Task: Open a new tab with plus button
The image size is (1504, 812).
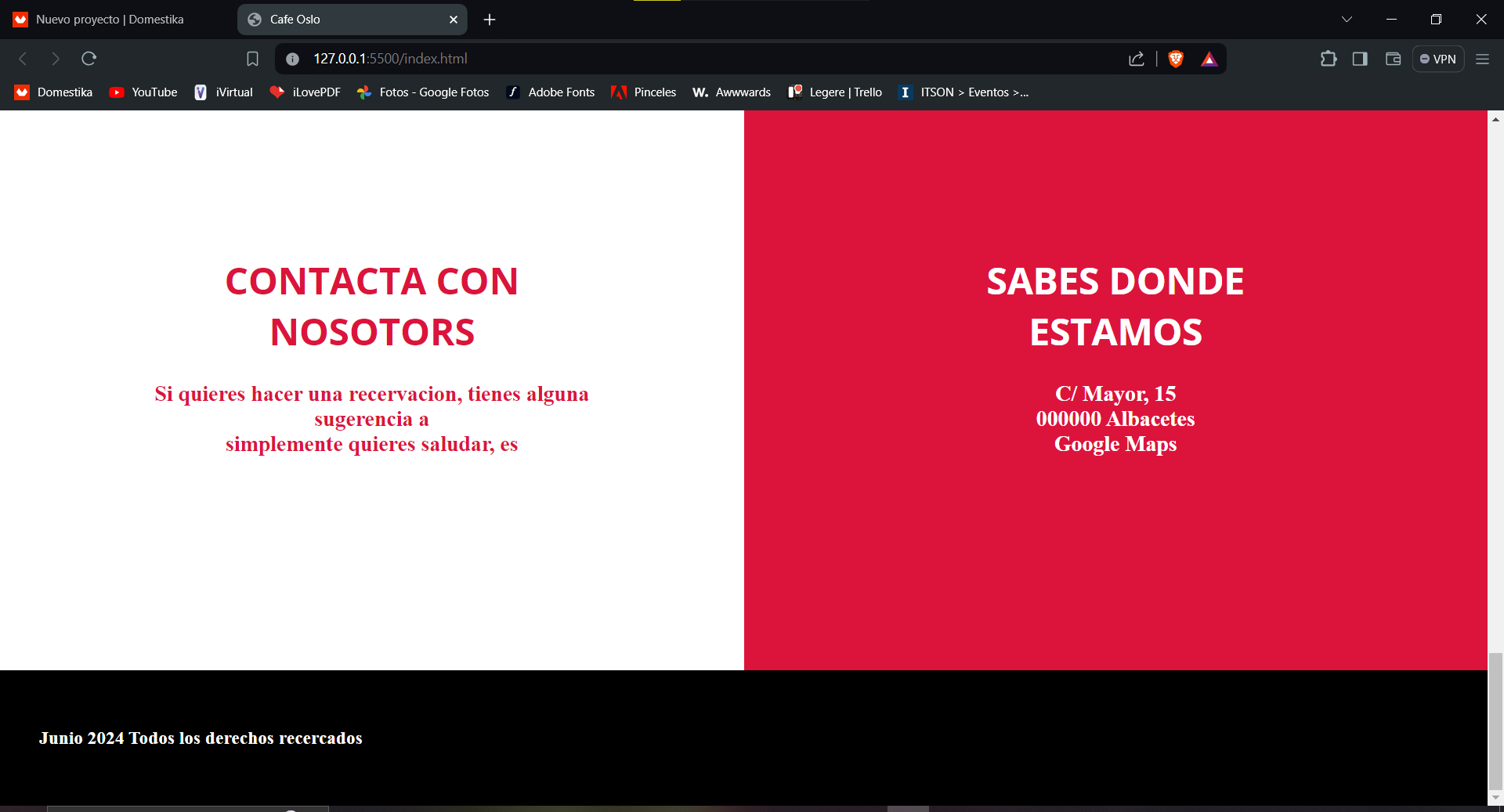Action: tap(490, 20)
